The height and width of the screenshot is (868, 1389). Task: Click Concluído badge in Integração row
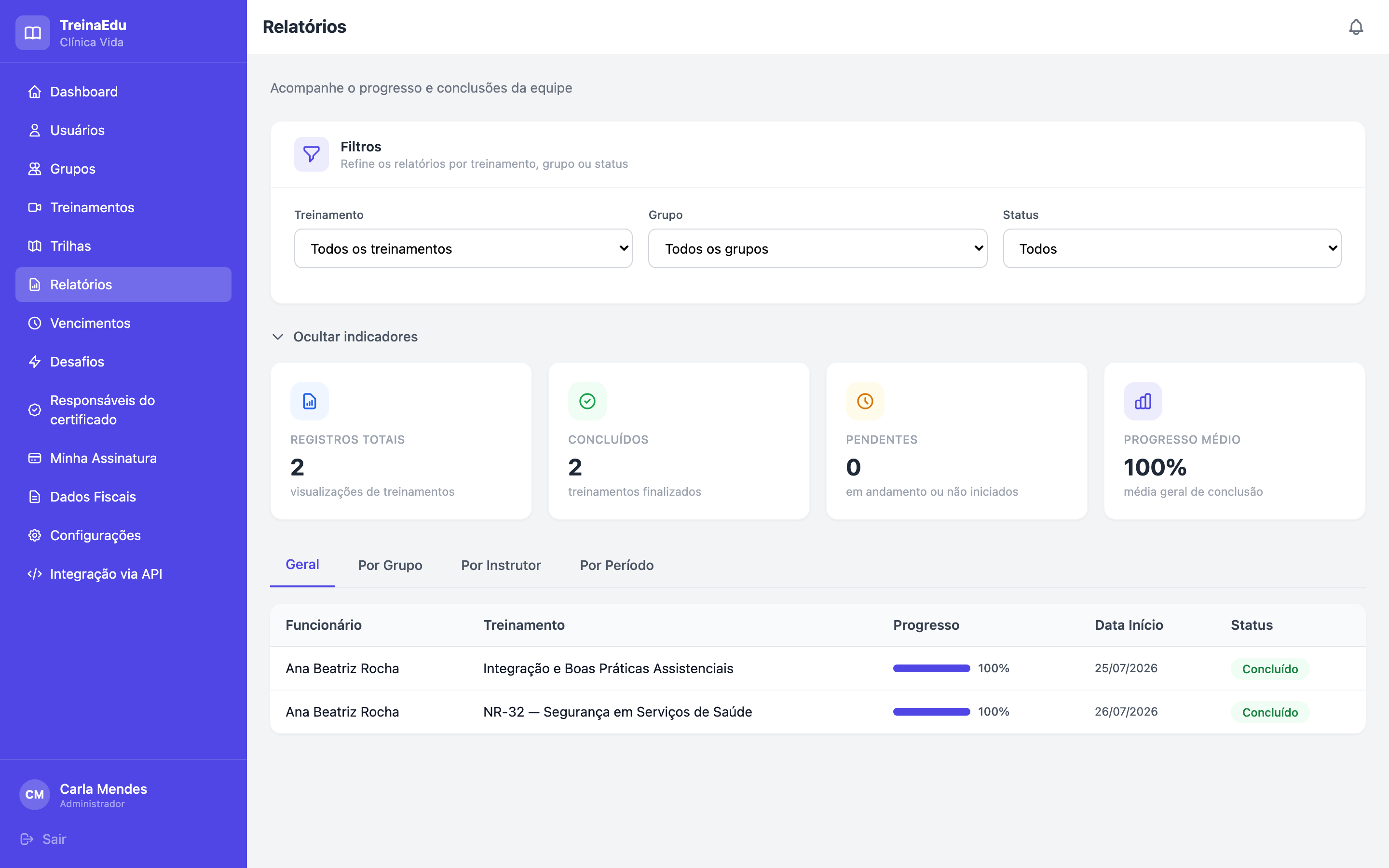[x=1269, y=669]
